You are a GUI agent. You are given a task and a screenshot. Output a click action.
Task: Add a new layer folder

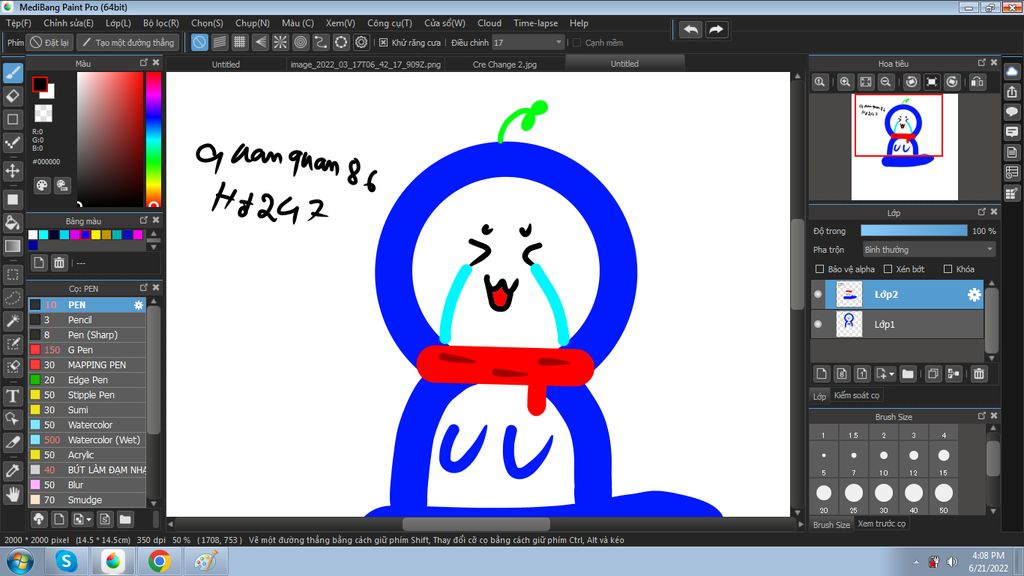[908, 374]
